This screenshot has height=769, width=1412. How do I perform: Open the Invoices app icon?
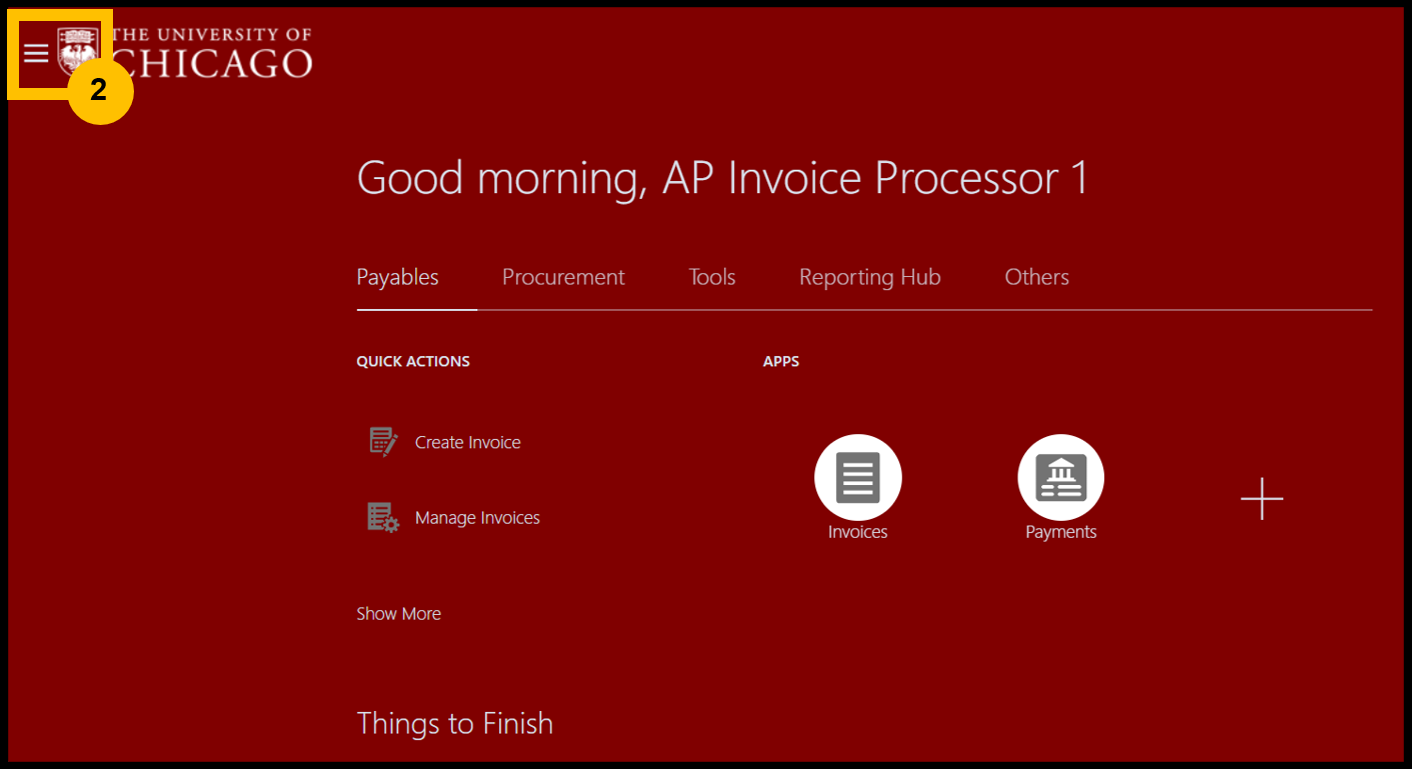click(858, 478)
